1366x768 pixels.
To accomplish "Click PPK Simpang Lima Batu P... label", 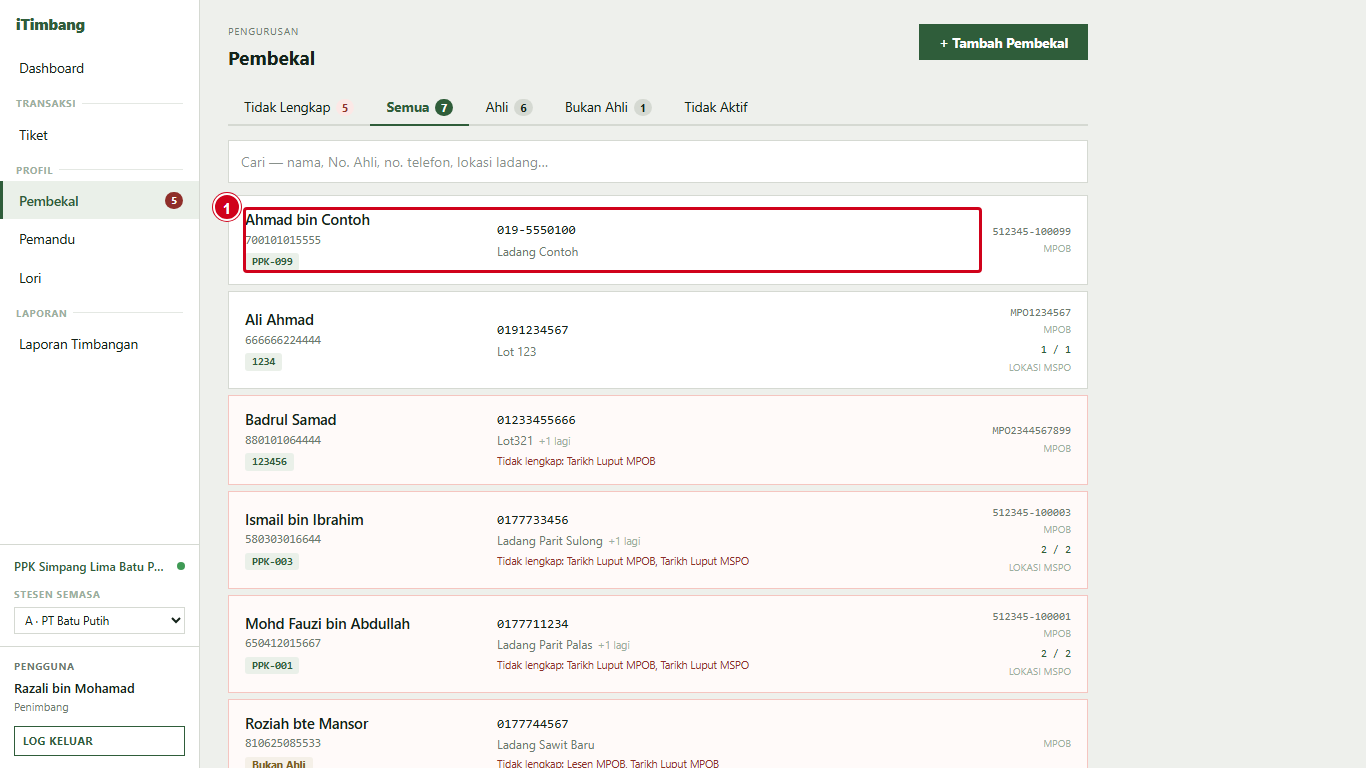I will pos(89,567).
